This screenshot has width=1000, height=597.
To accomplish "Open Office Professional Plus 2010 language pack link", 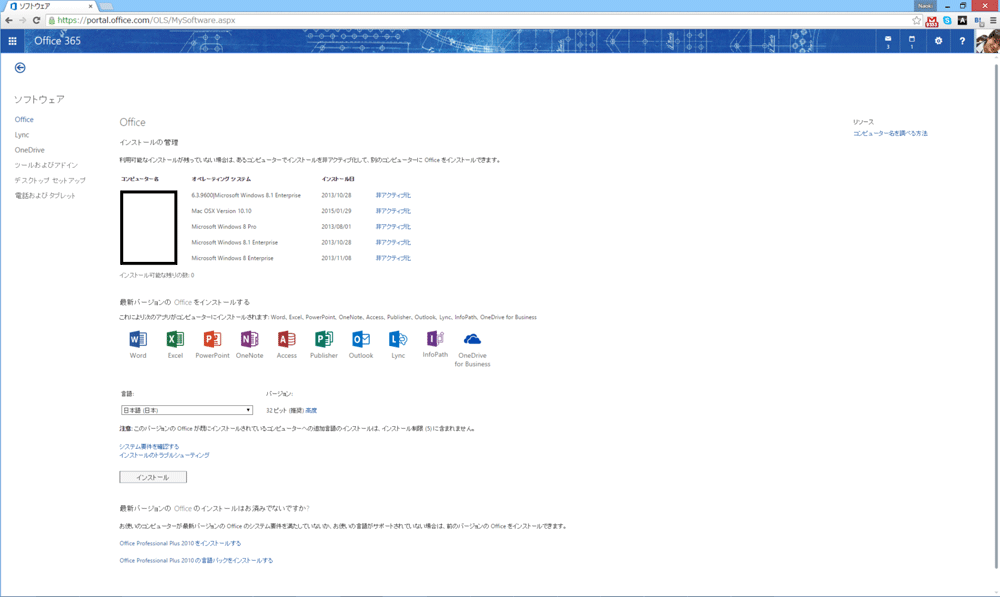I will [x=196, y=561].
